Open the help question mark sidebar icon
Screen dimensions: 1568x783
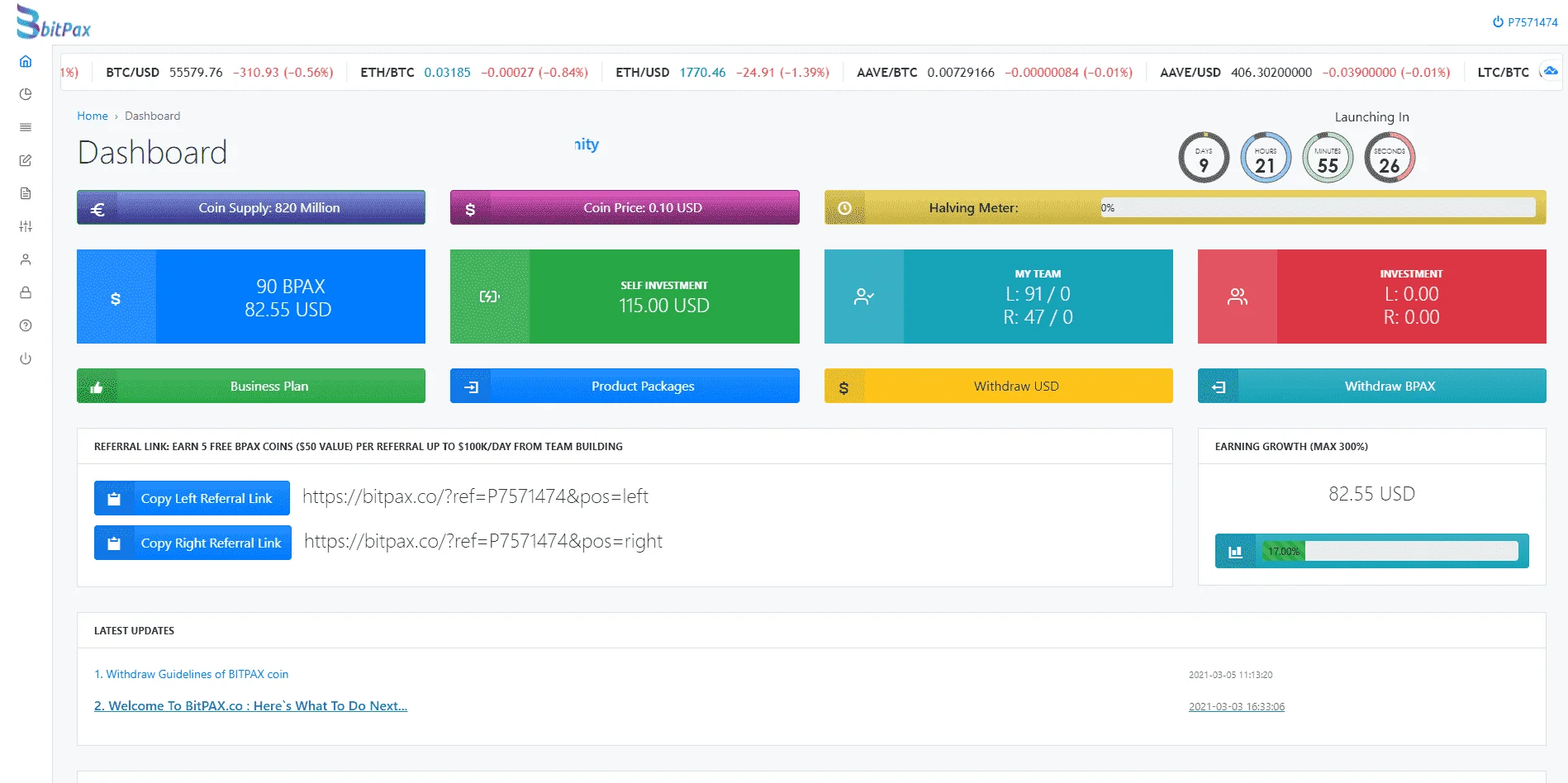coord(26,325)
